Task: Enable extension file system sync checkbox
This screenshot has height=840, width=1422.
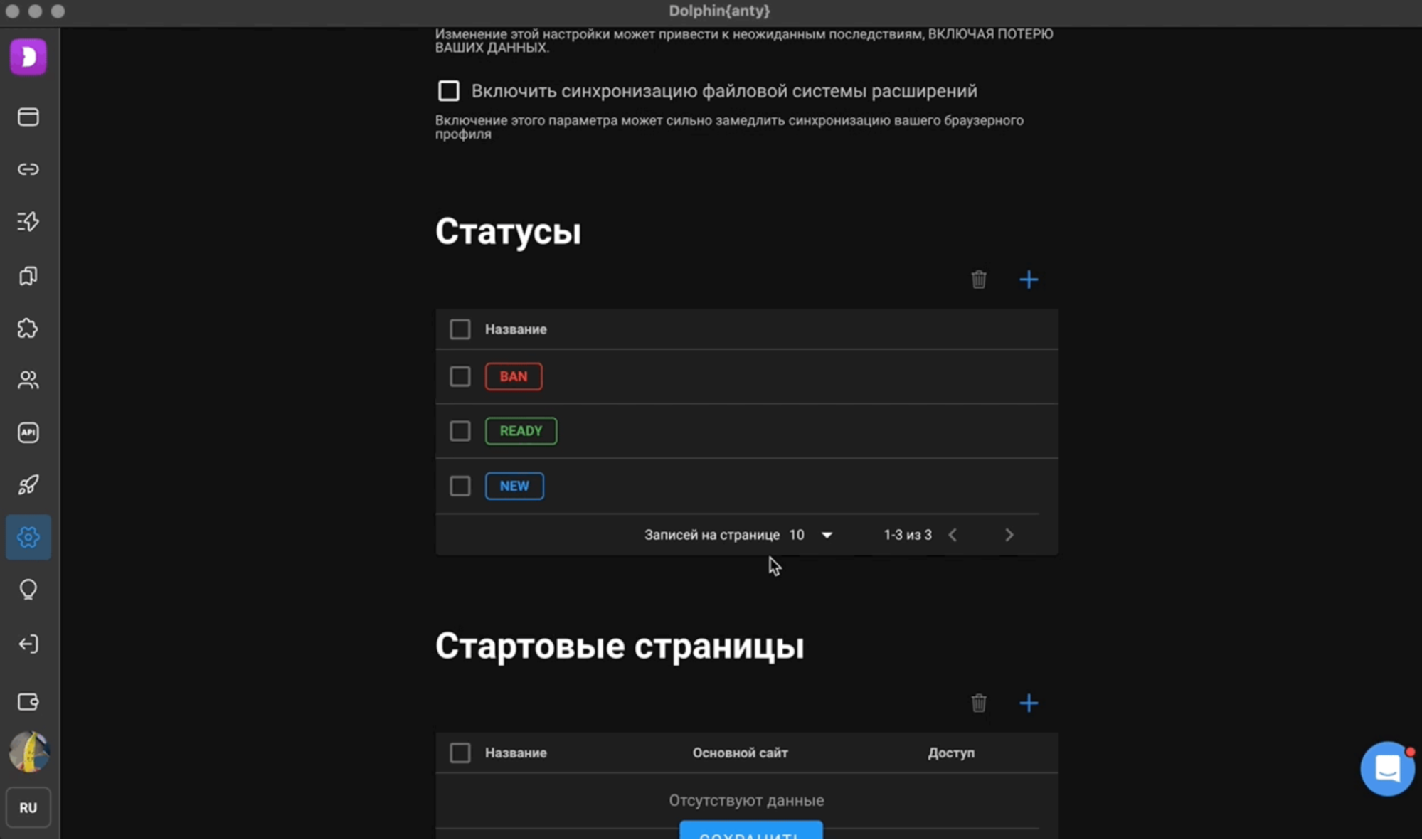Action: (x=448, y=91)
